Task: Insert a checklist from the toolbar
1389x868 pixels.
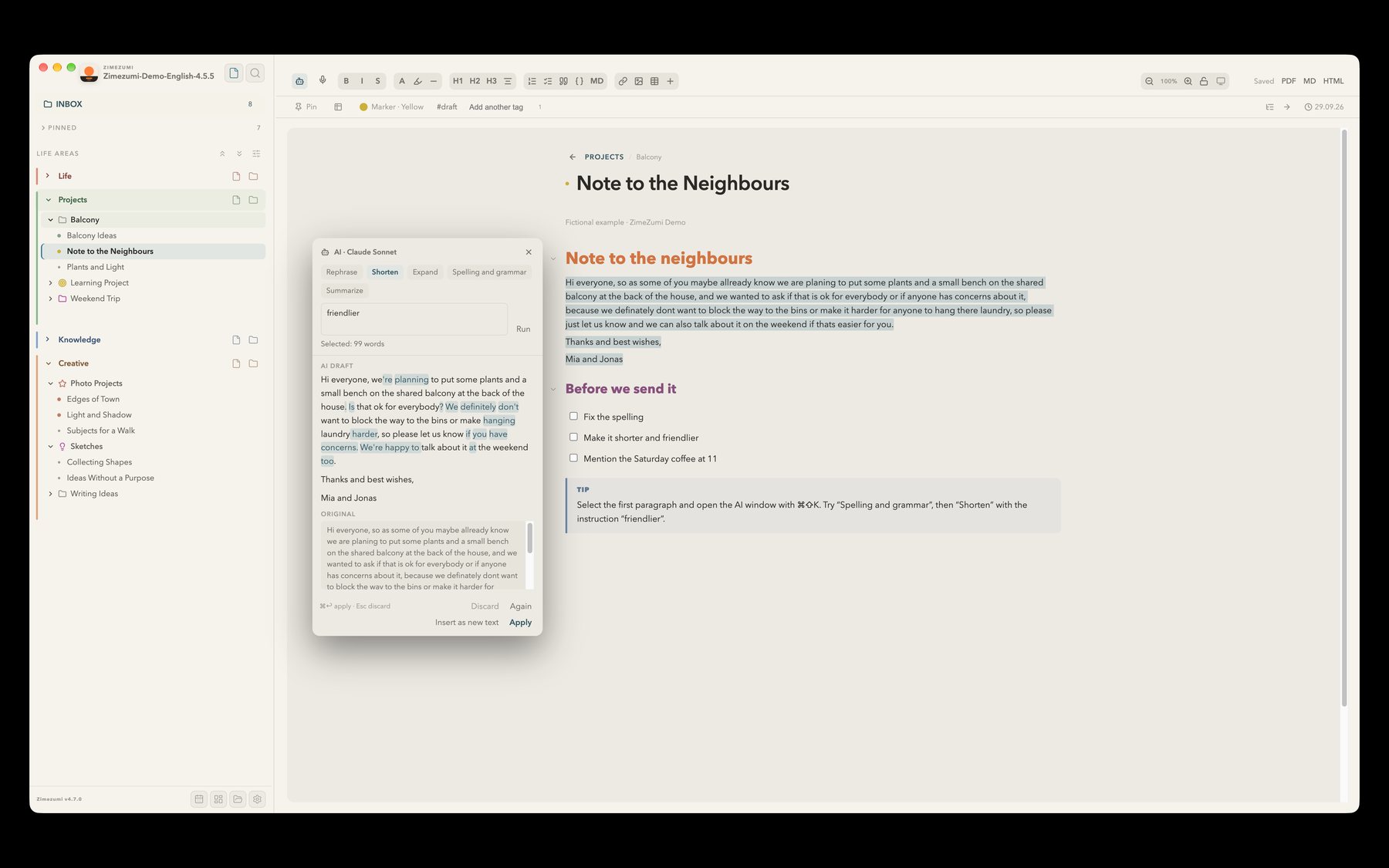Action: tap(548, 81)
